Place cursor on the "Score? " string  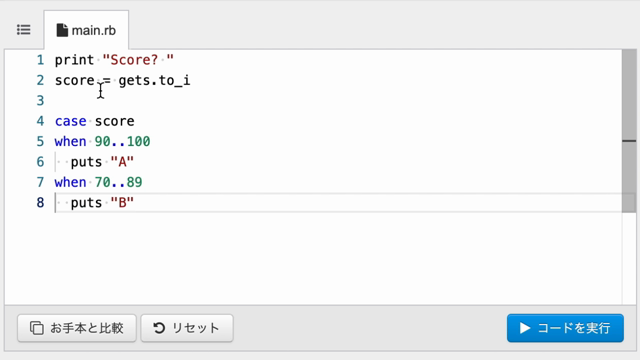(x=138, y=60)
